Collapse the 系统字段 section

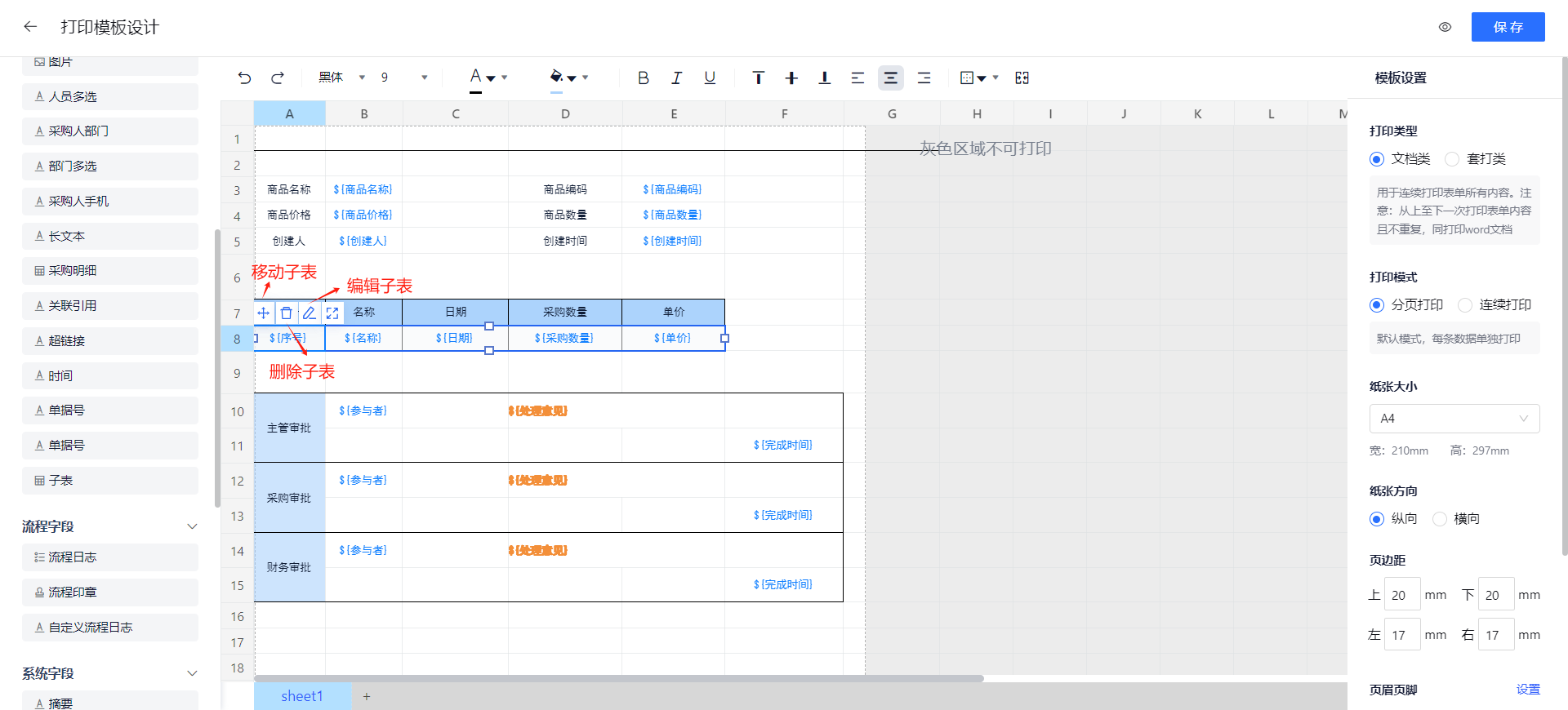192,673
